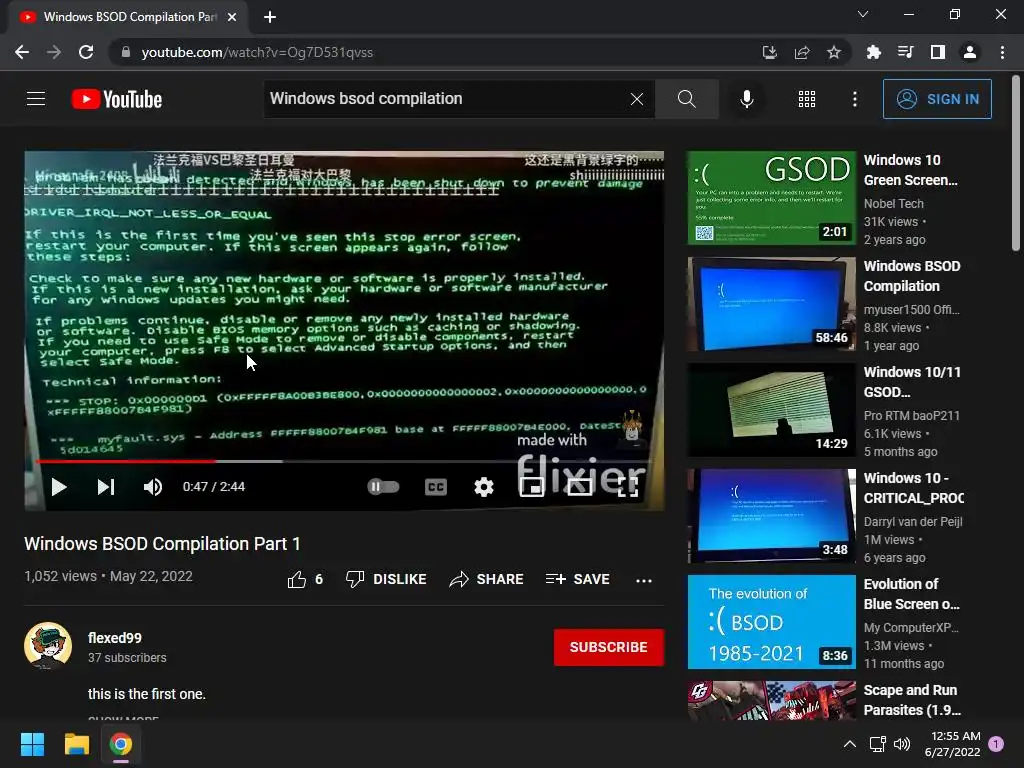The image size is (1024, 768).
Task: Open the tab search chevron dropdown
Action: tap(863, 14)
